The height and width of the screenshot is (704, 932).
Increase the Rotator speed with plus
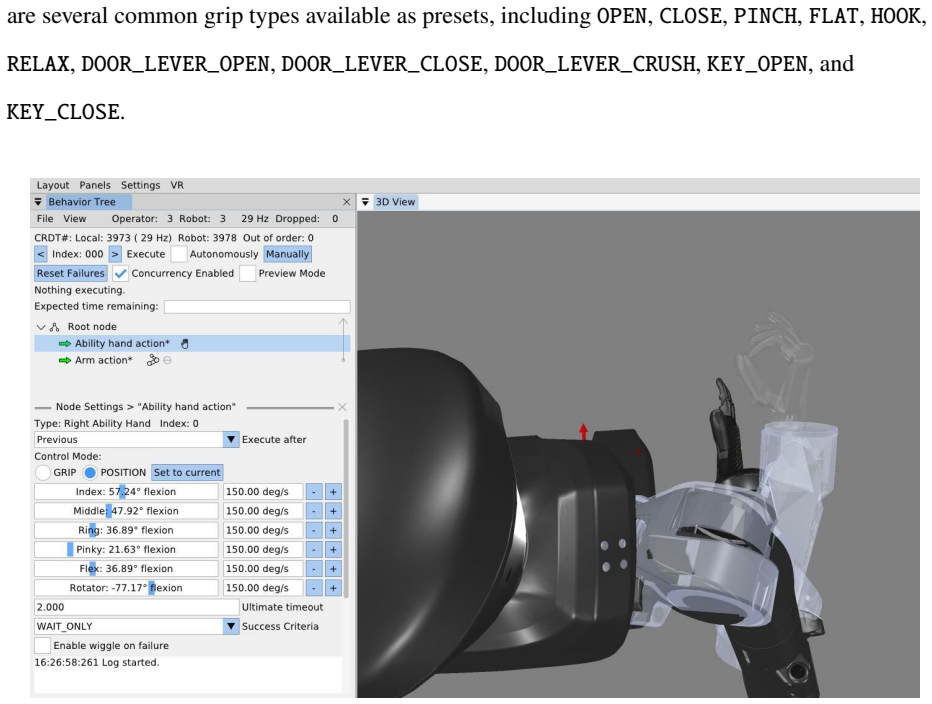[x=333, y=588]
